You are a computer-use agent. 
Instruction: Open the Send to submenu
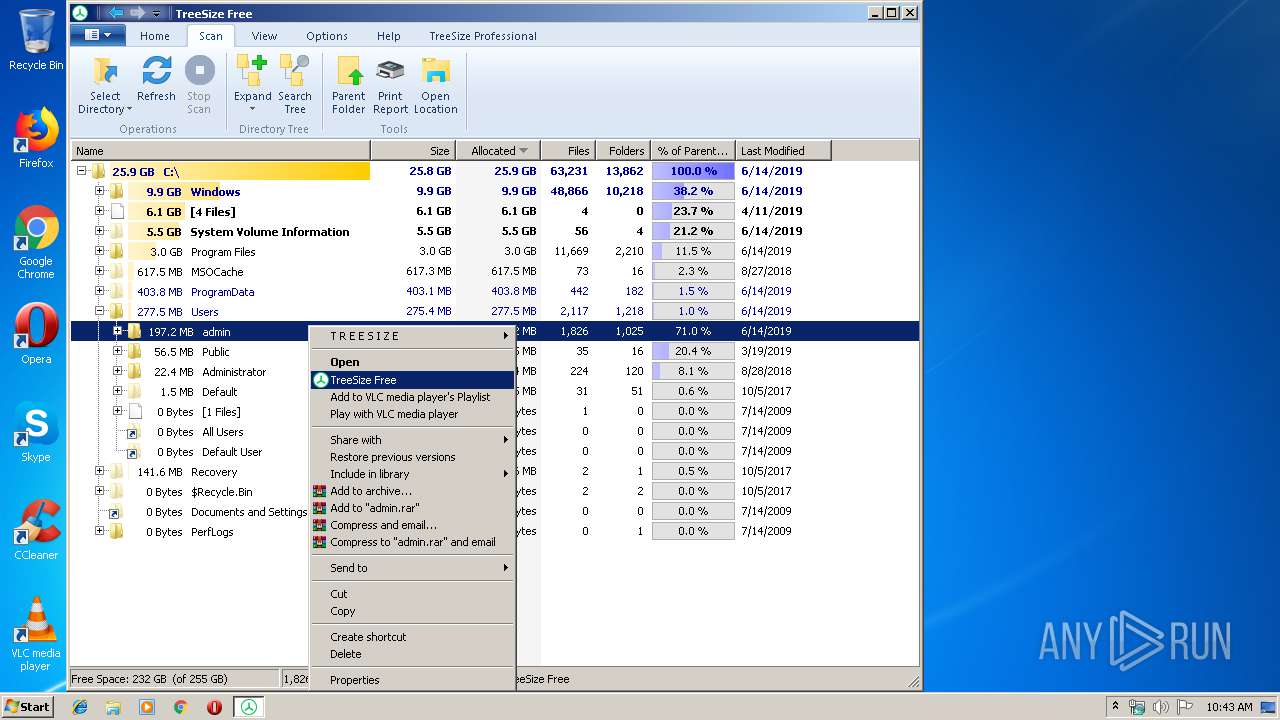coord(412,568)
